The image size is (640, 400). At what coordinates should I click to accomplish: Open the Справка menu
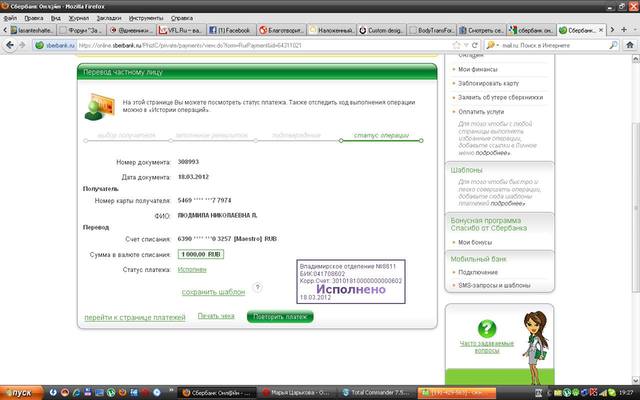[x=182, y=18]
